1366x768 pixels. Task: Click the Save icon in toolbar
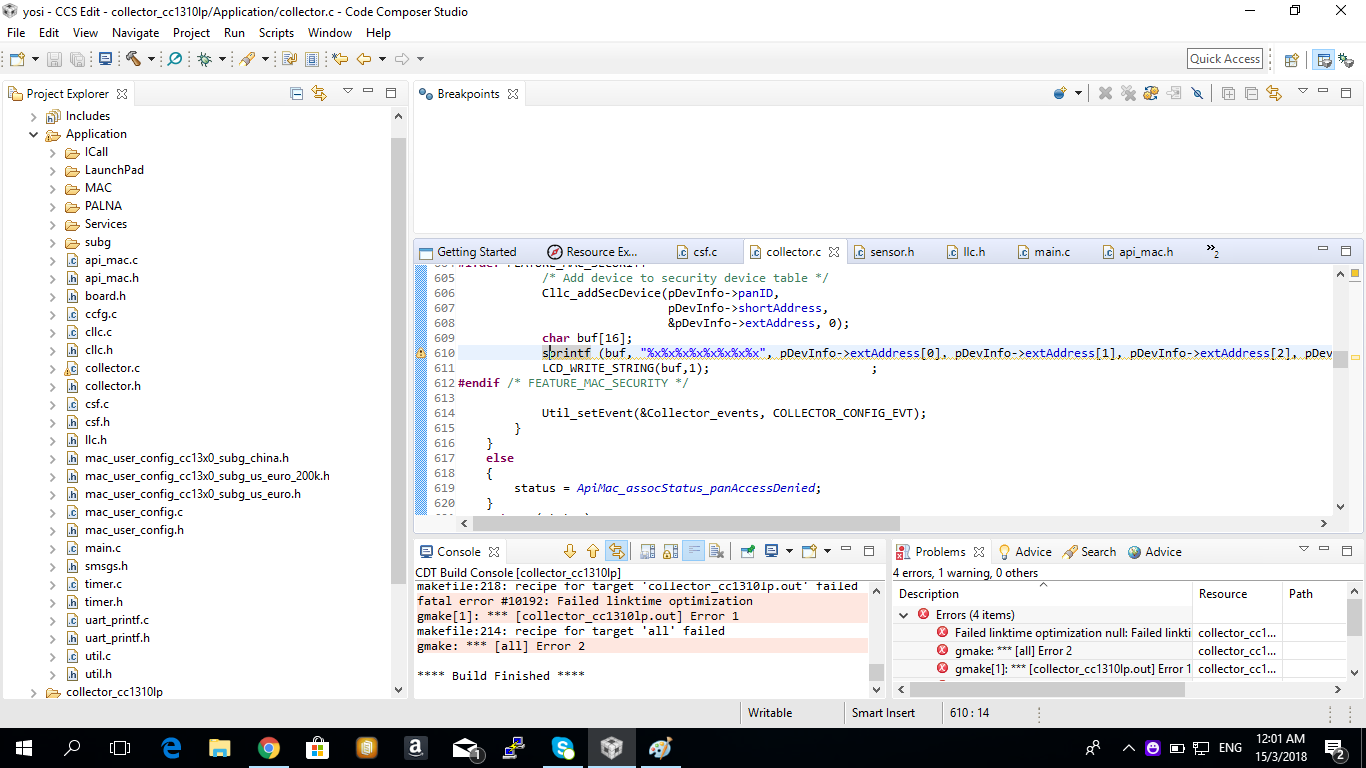click(x=55, y=59)
